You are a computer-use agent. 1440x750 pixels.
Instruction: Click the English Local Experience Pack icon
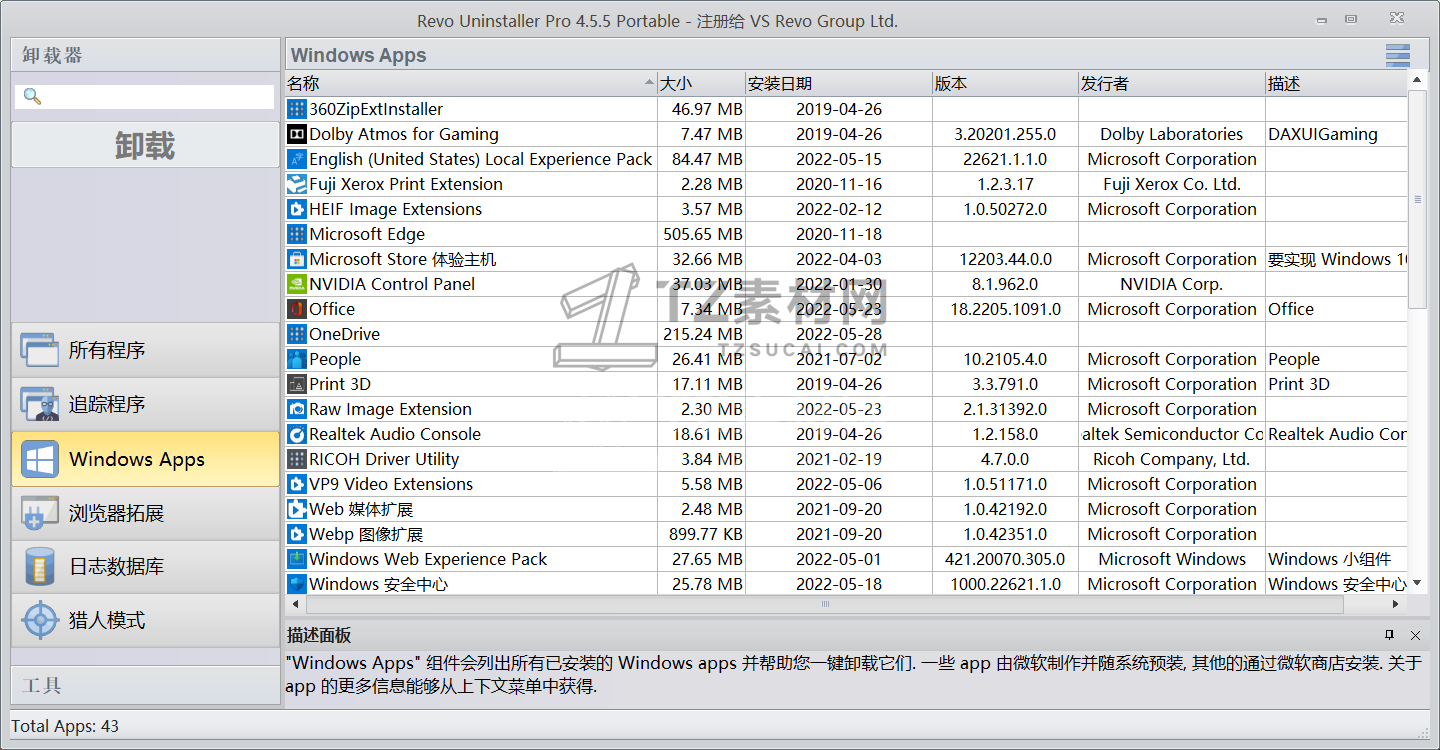pyautogui.click(x=296, y=159)
